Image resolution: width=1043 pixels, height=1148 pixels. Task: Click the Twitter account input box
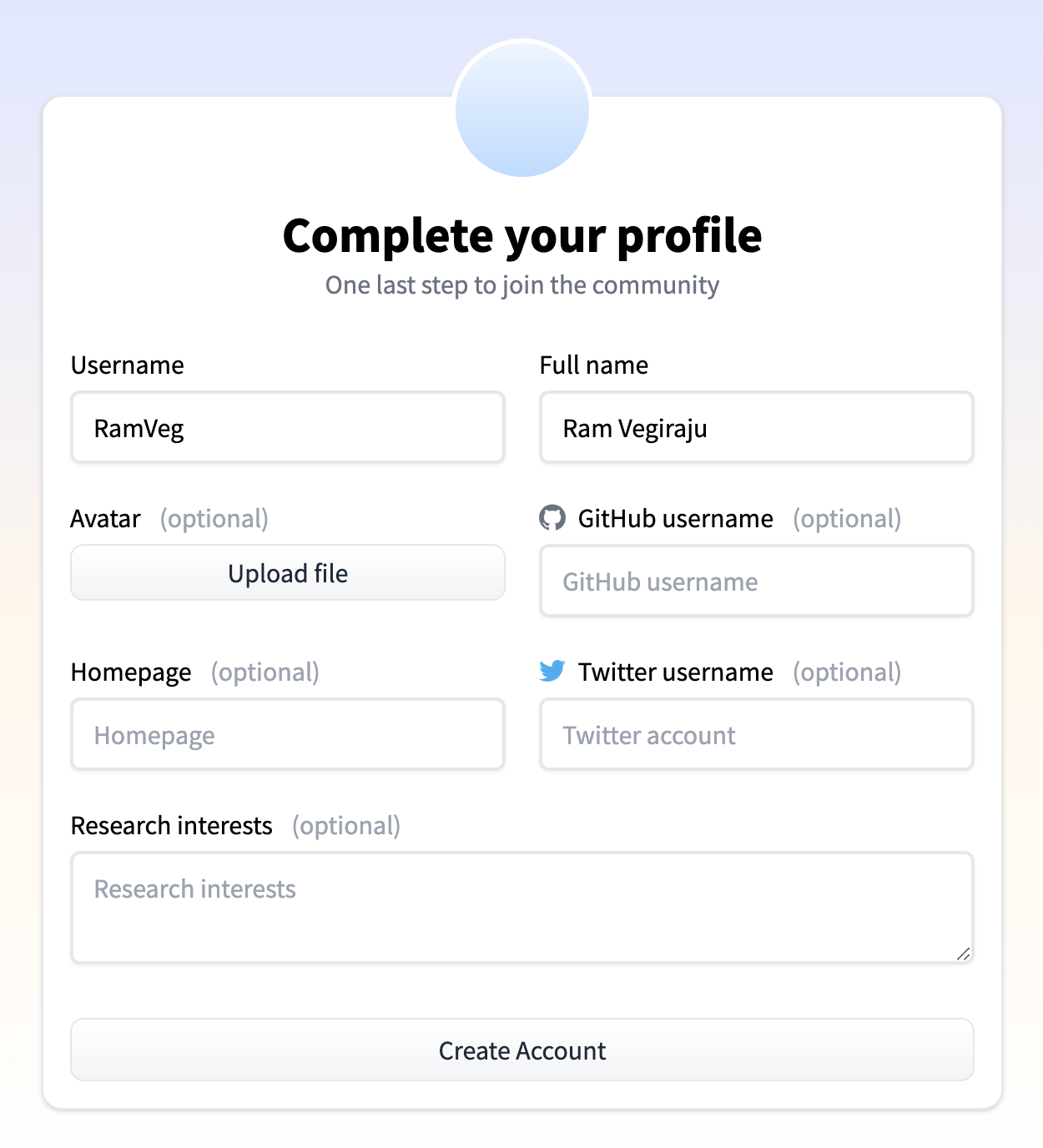(756, 735)
